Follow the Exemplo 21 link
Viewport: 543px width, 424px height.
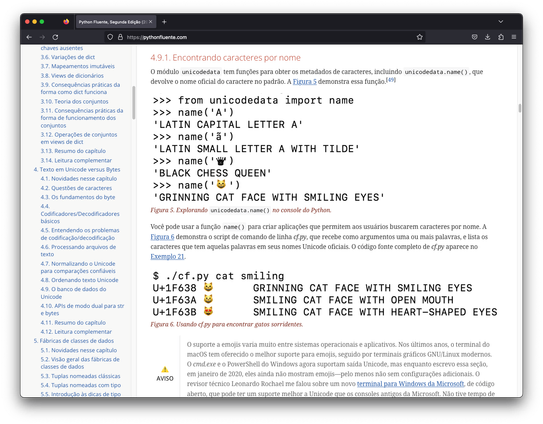[167, 256]
